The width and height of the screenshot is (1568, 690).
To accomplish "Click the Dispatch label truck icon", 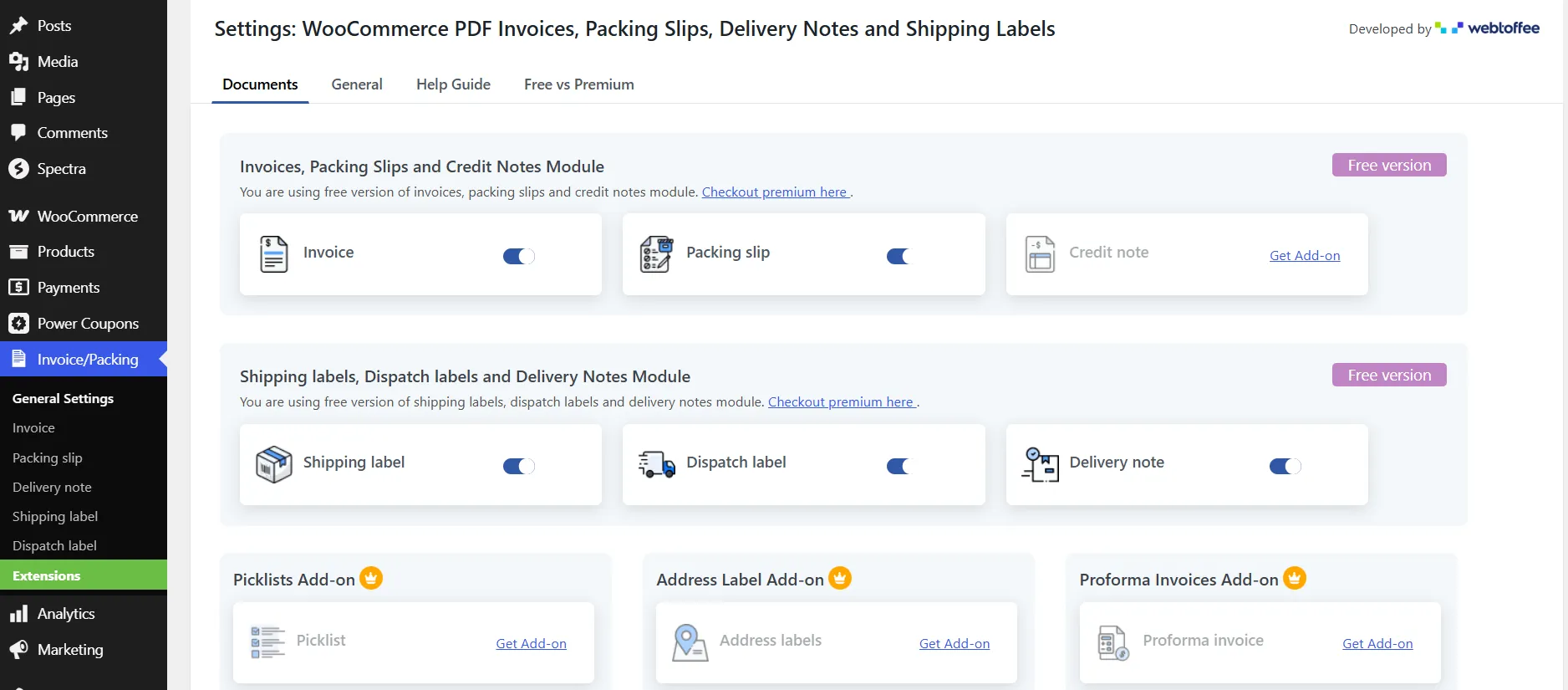I will [657, 464].
